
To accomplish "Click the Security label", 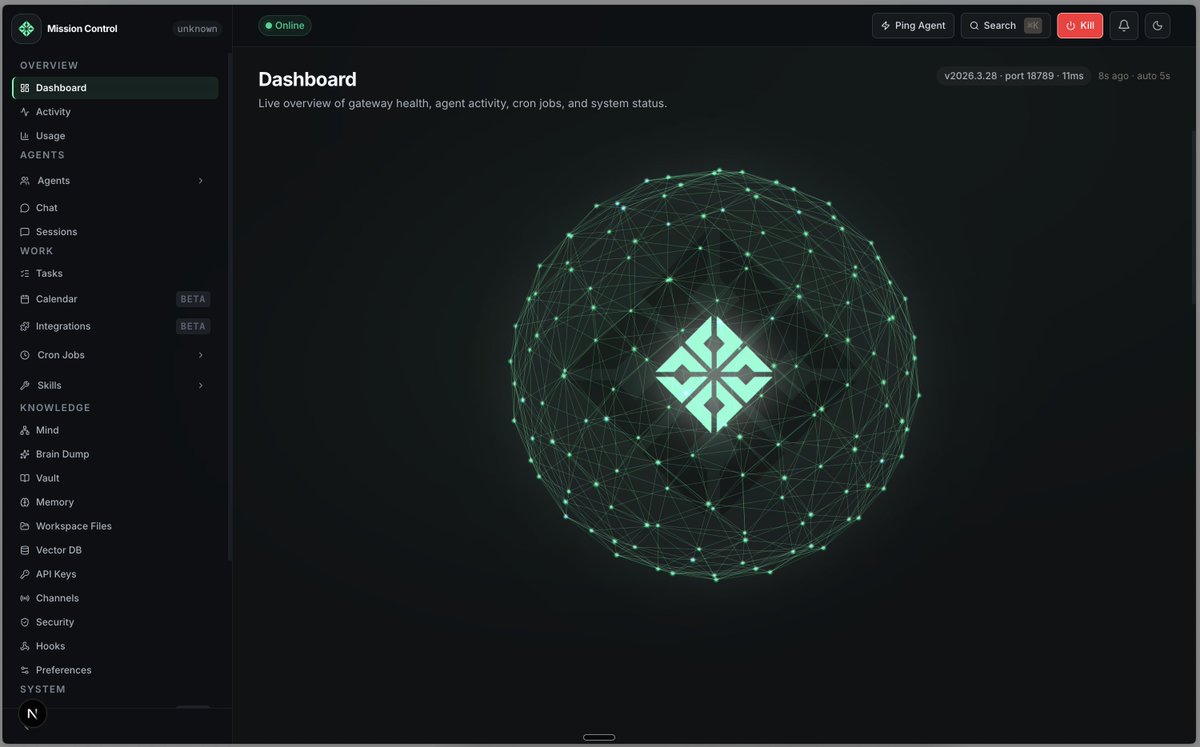I will 55,622.
